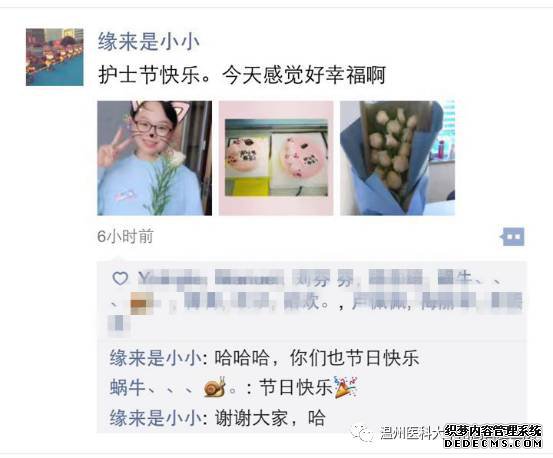
Task: Reply to comment 哈哈哈，你们也节日快乐
Action: (317, 358)
